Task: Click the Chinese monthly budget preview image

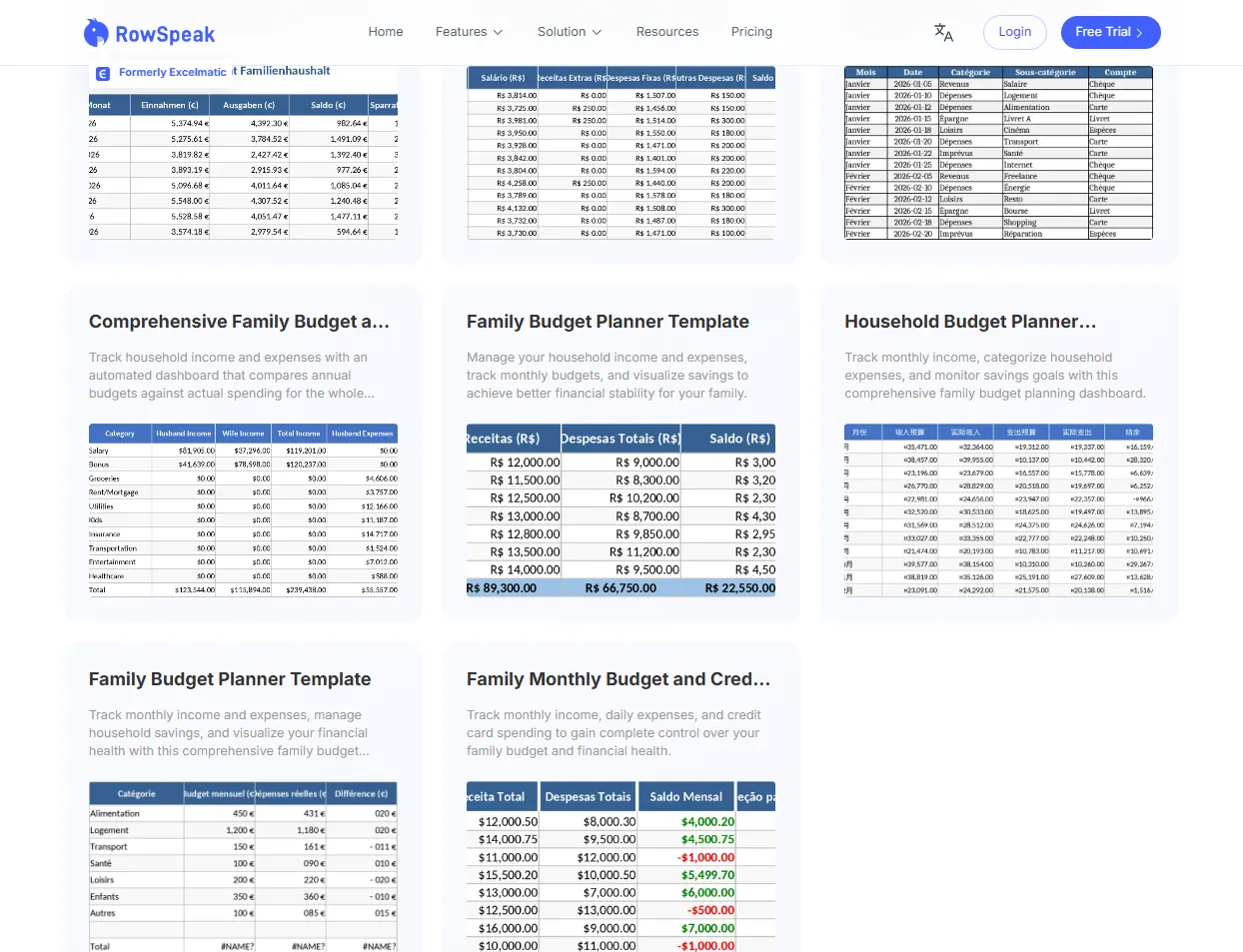Action: point(998,509)
